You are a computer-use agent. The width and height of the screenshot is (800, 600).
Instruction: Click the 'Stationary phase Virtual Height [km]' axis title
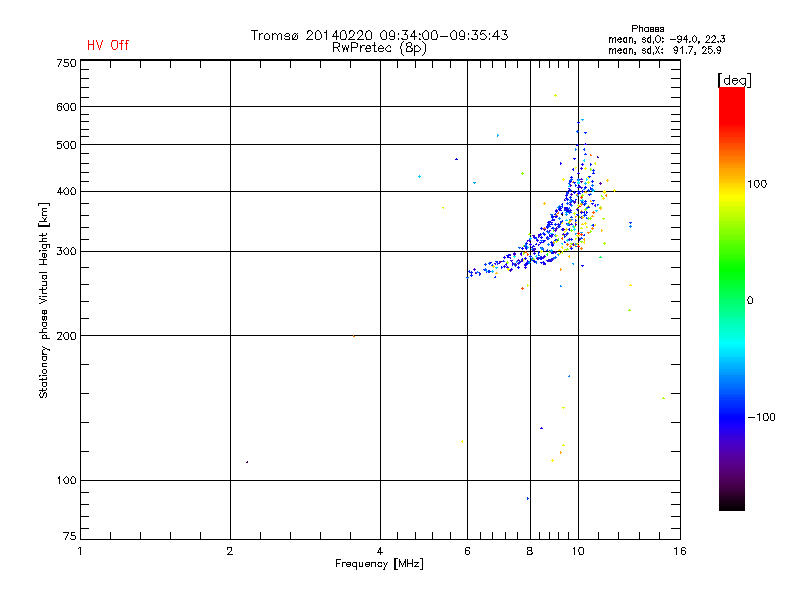[44, 300]
